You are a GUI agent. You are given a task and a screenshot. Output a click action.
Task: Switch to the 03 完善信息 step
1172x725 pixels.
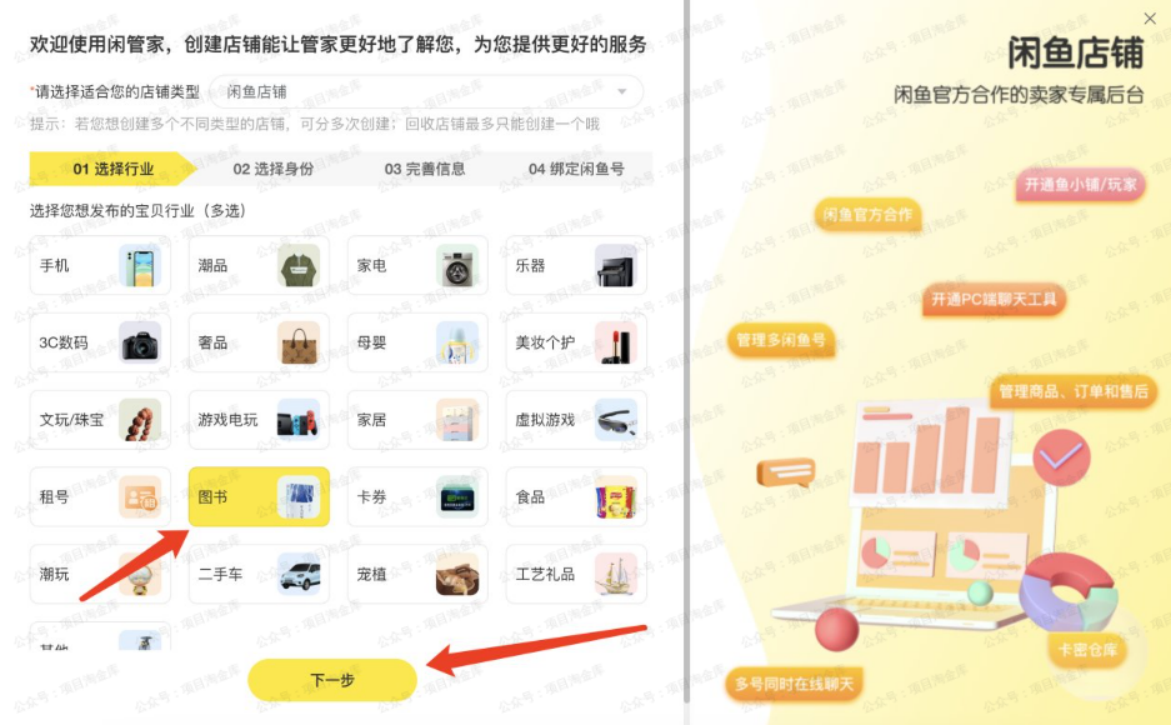click(425, 169)
